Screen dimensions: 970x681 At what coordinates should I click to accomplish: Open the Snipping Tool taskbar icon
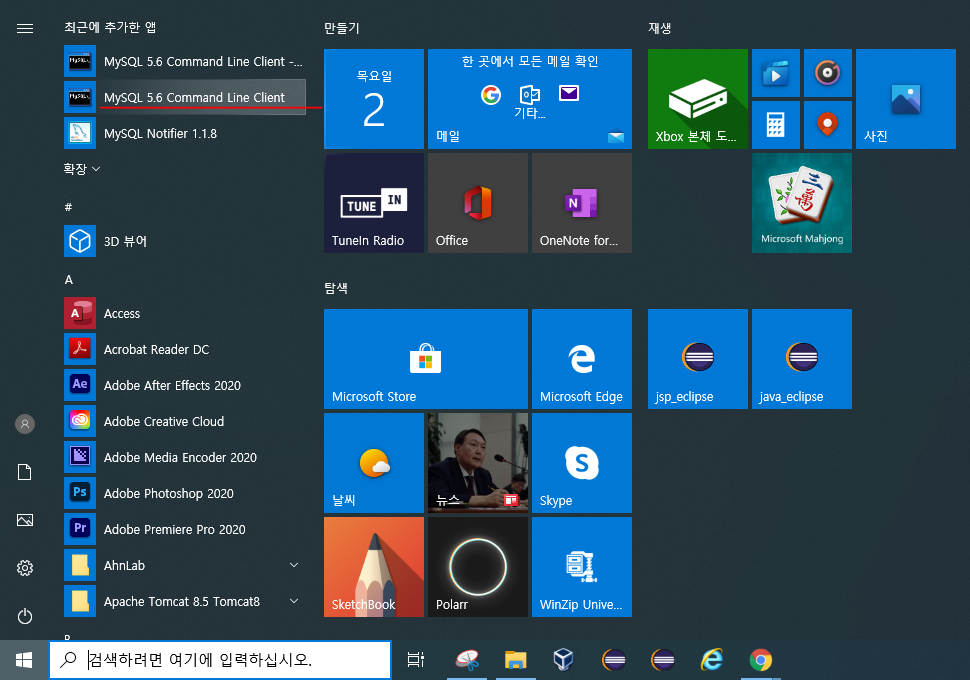[467, 660]
